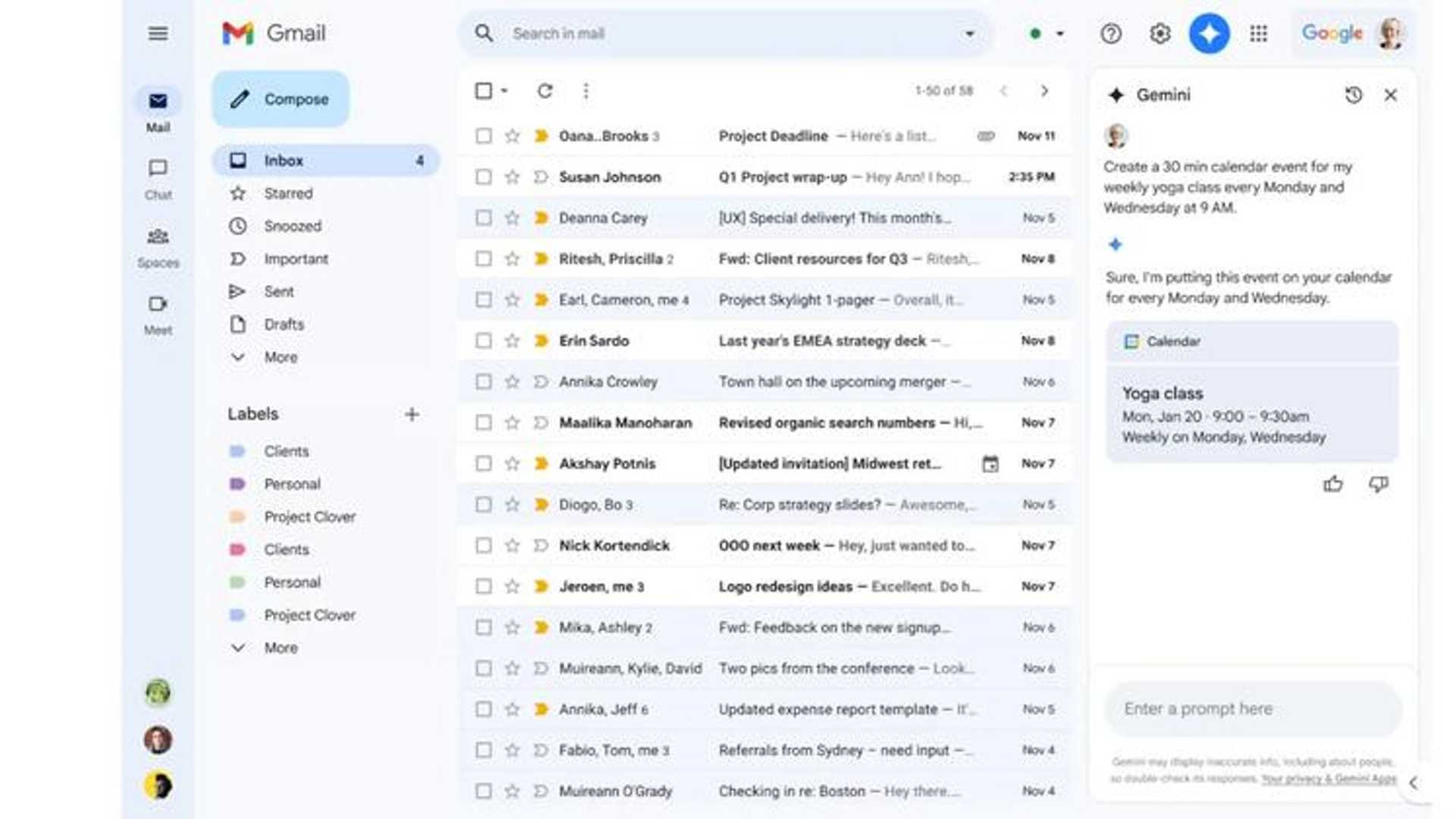
Task: Click the Gemini sparkle icon in header
Action: tap(1209, 33)
